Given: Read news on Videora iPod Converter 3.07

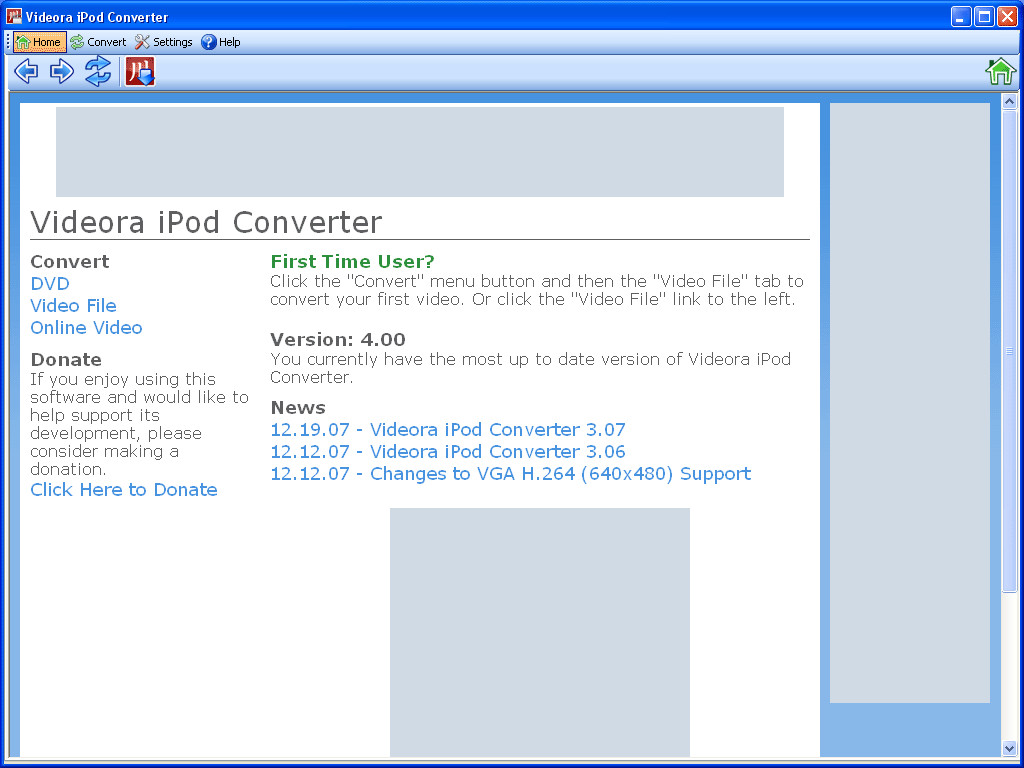Looking at the screenshot, I should (x=448, y=430).
